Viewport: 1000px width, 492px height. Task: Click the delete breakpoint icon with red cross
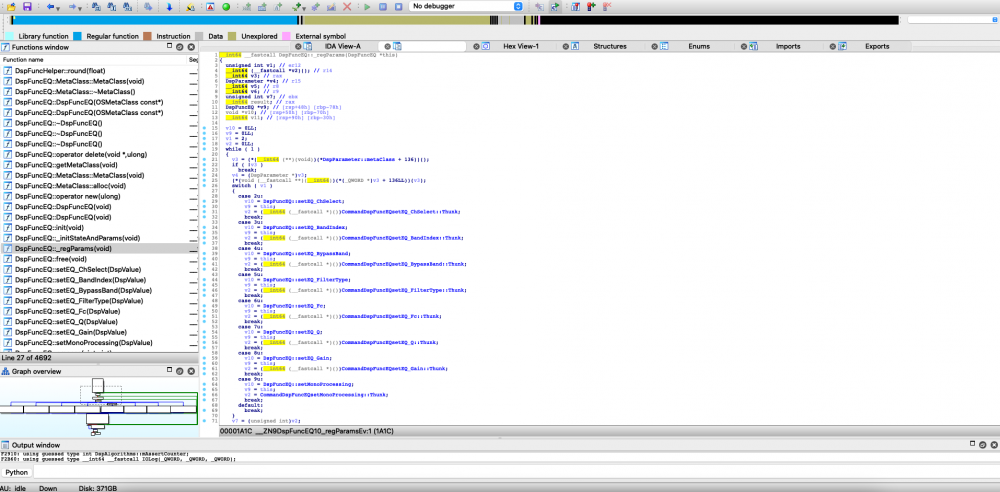(607, 6)
